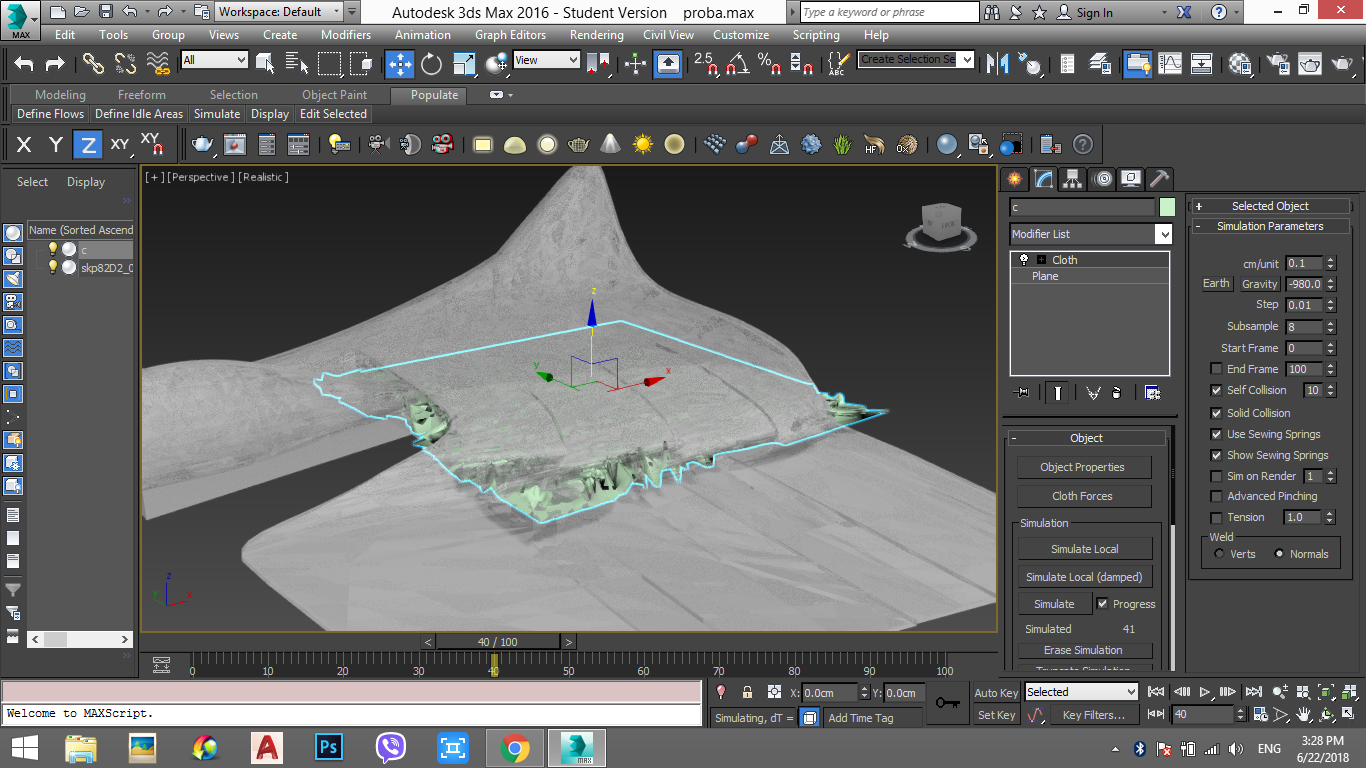Click the grass Foliage icon
The height and width of the screenshot is (768, 1366).
(843, 145)
